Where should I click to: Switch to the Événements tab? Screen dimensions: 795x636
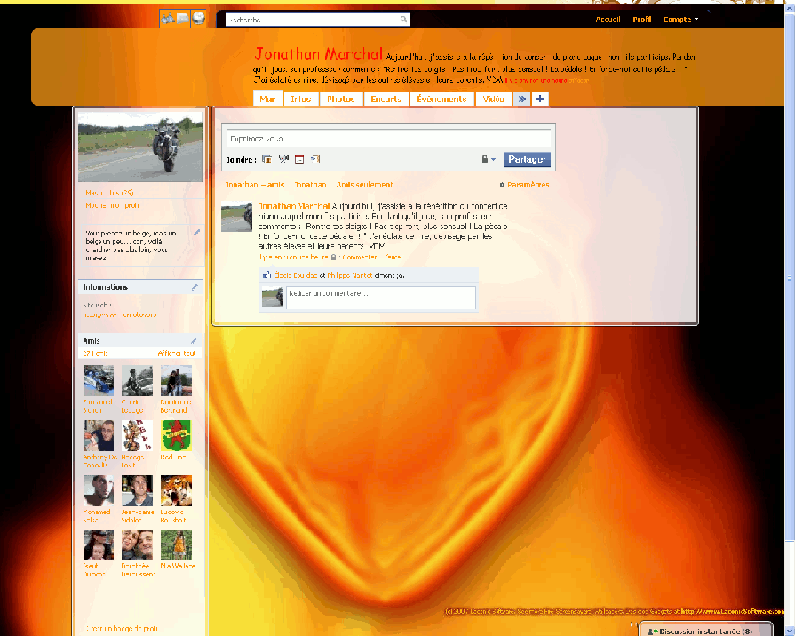441,99
